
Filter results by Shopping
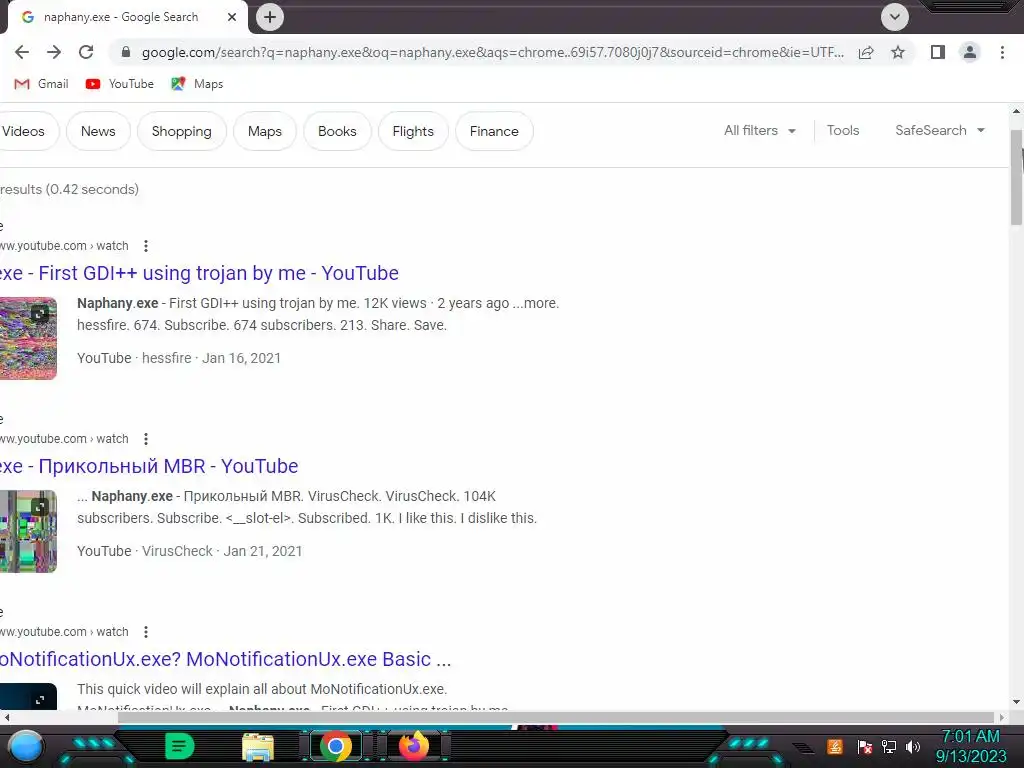click(x=182, y=131)
